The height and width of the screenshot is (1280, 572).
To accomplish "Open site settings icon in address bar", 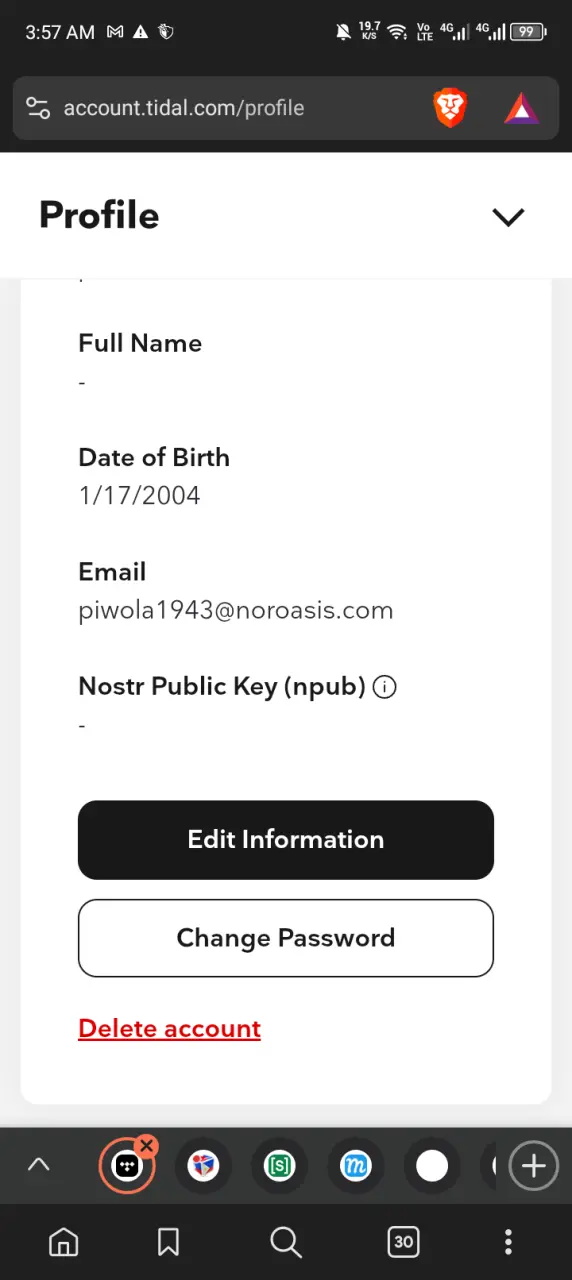I will 38,108.
